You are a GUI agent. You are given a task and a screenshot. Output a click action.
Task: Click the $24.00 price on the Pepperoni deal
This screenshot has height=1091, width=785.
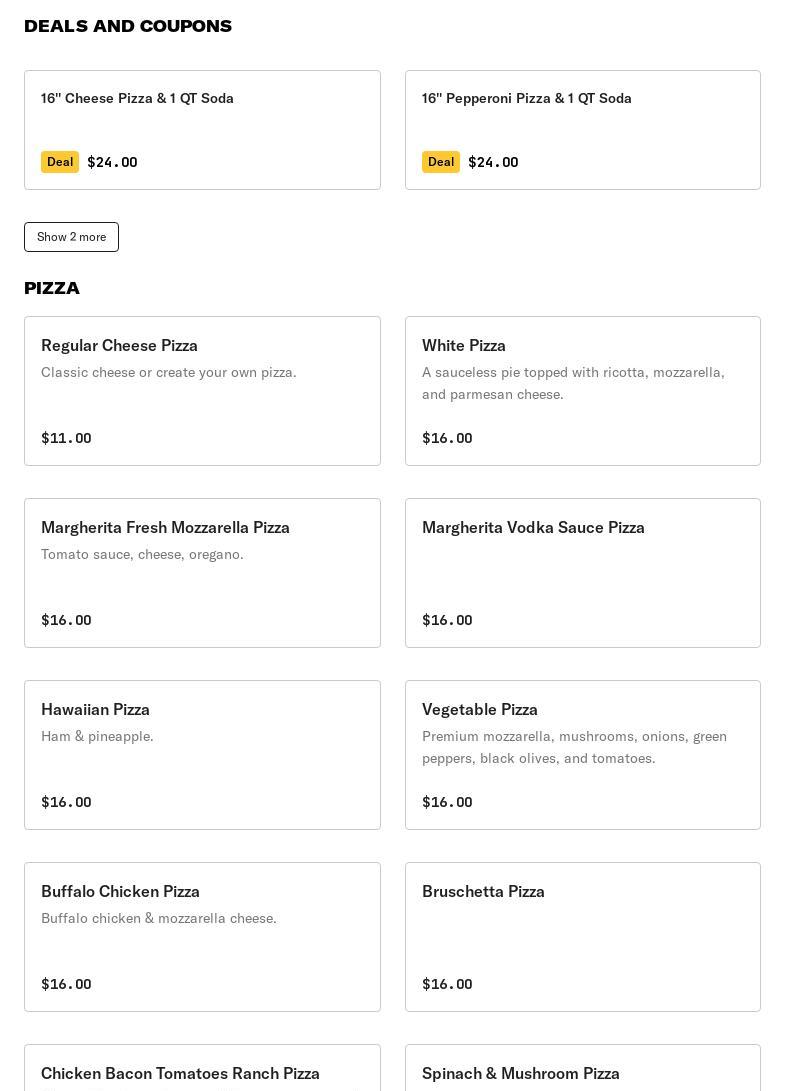tap(493, 162)
